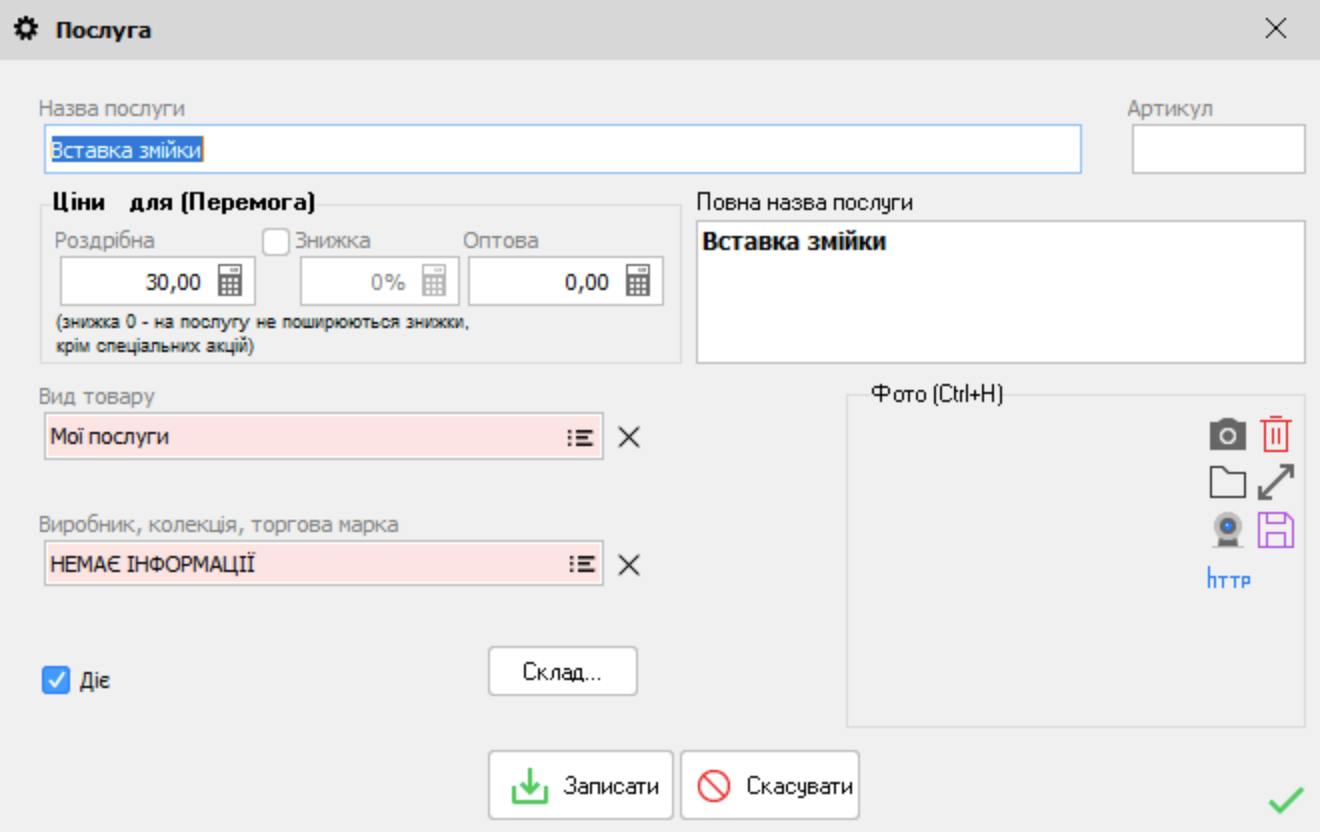Screen dimensions: 1320x832
Task: Open the Вид товару list selector
Action: click(x=581, y=437)
